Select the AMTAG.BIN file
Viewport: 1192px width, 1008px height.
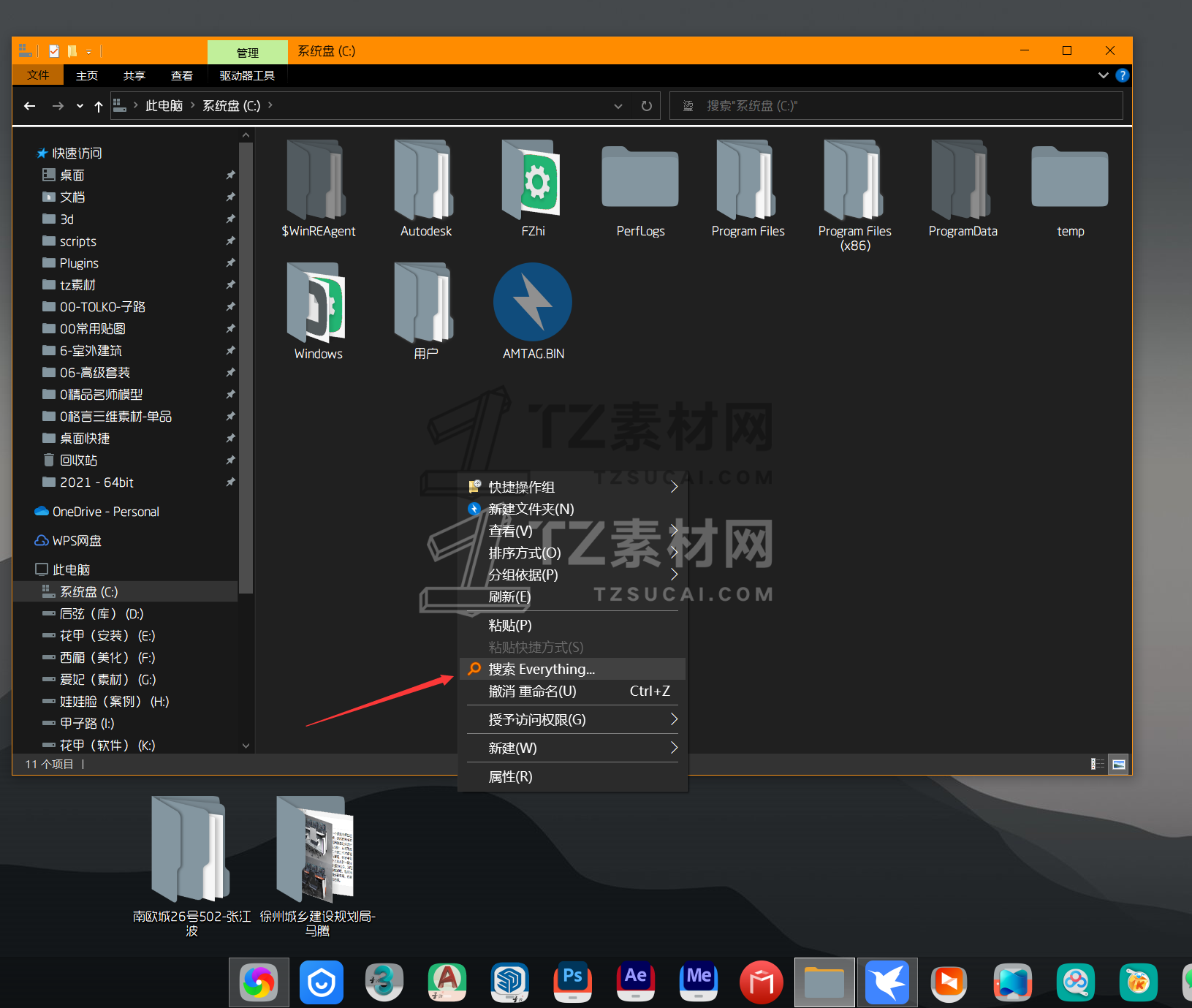534,311
